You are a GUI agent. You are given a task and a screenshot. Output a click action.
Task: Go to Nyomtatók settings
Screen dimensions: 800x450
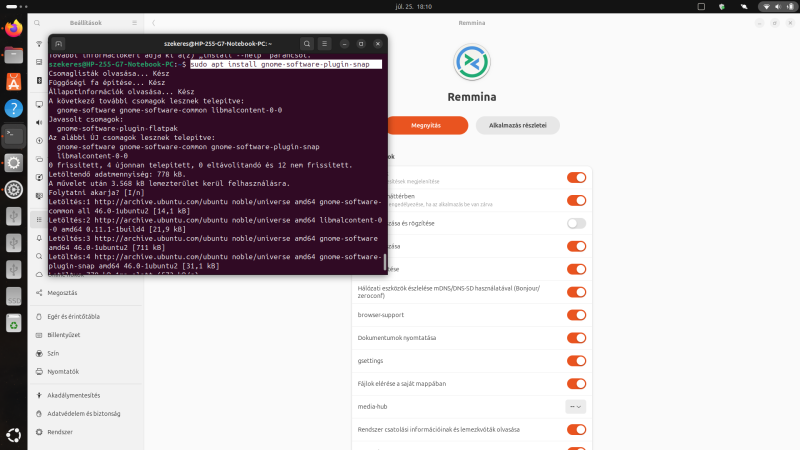coord(86,372)
